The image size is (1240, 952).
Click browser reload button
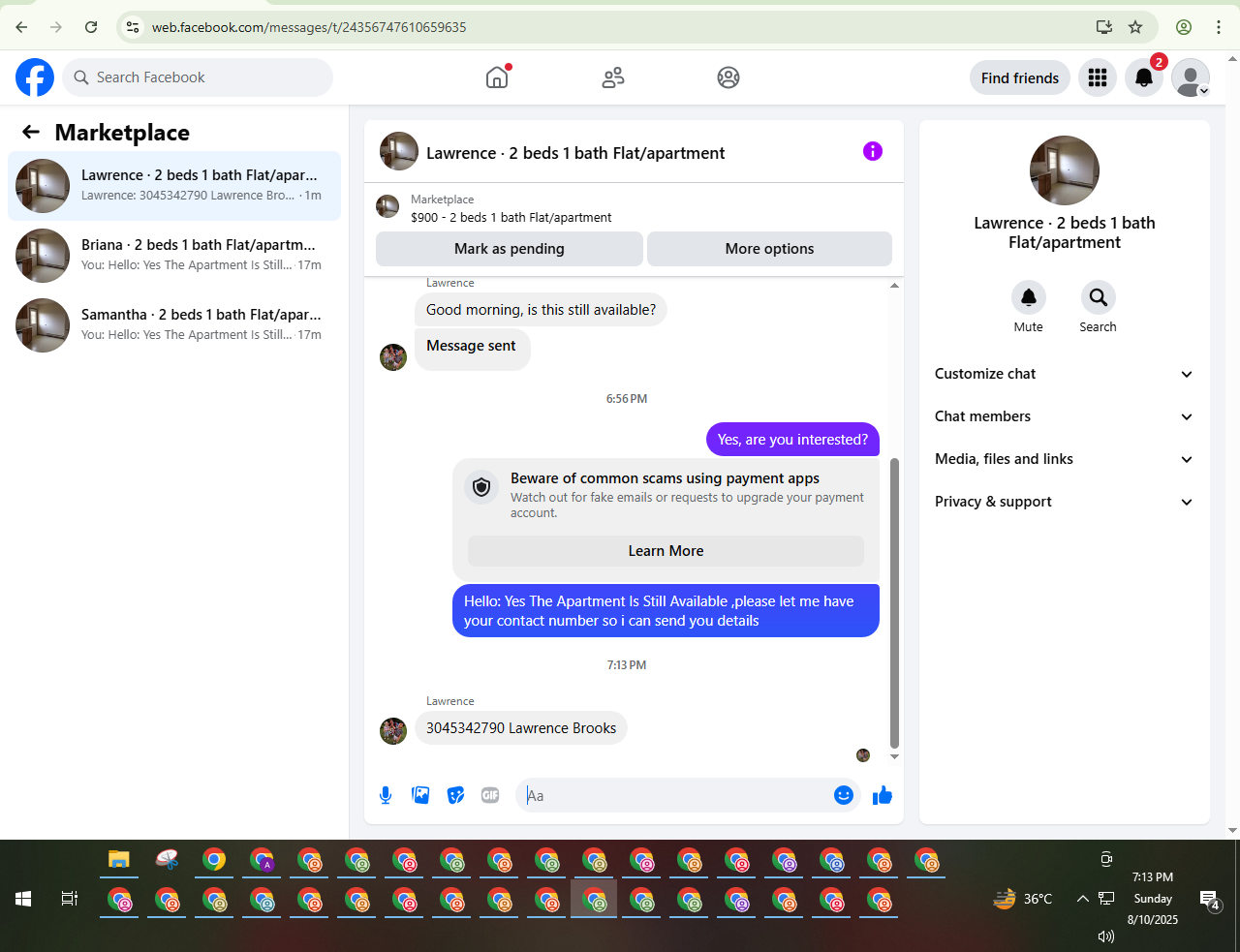91,27
